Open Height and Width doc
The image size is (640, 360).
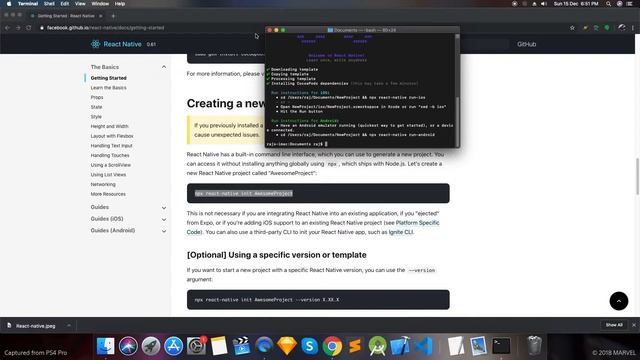(109, 126)
